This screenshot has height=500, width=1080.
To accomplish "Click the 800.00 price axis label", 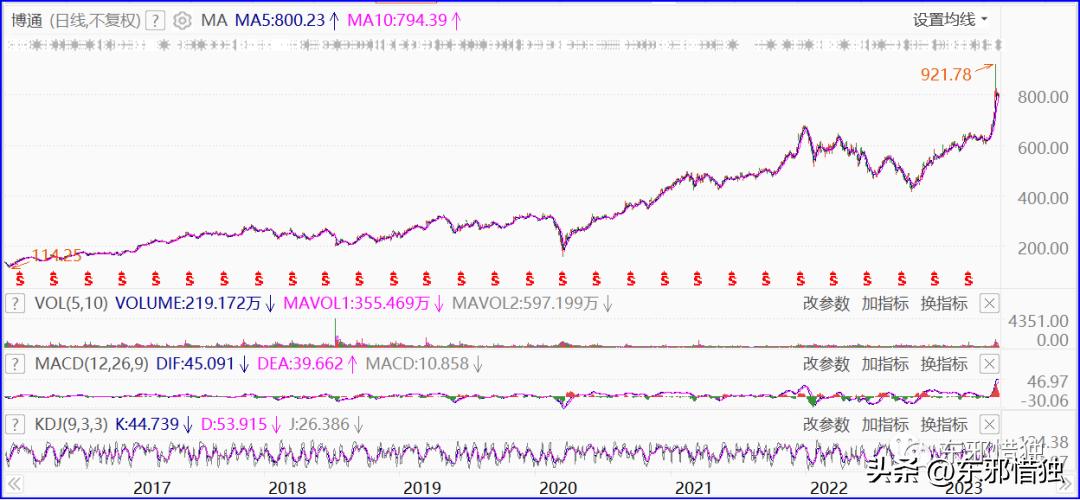I will [1041, 98].
